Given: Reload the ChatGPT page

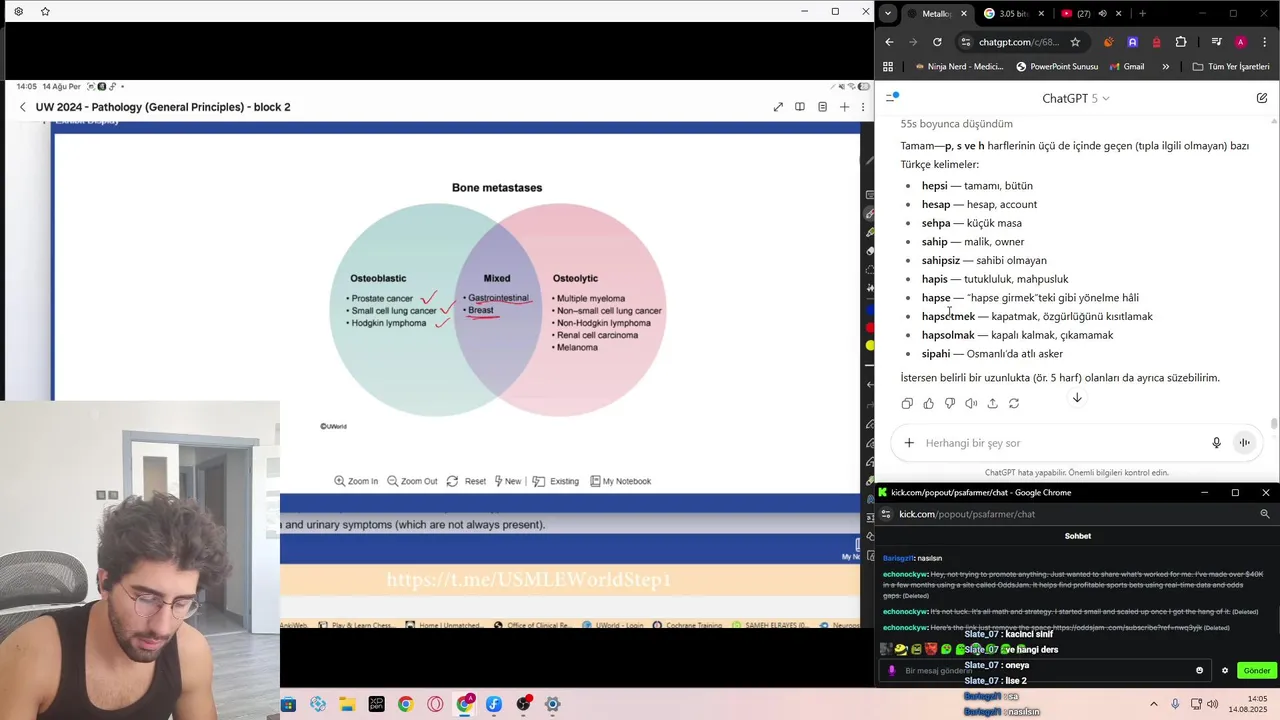Looking at the screenshot, I should 937,42.
